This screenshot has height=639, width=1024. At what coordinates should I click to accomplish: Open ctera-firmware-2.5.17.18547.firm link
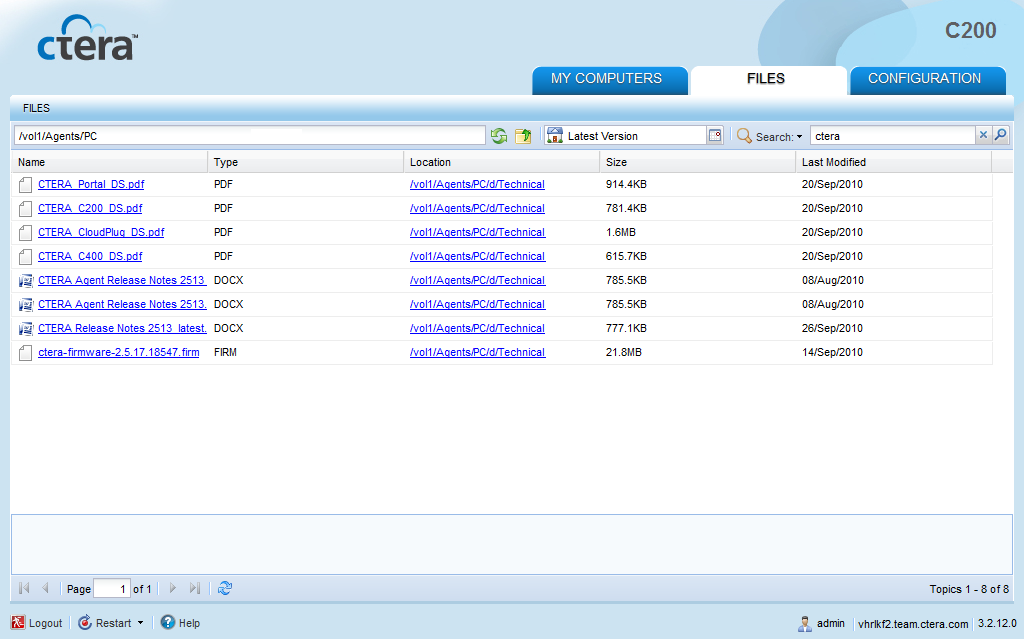pyautogui.click(x=119, y=352)
